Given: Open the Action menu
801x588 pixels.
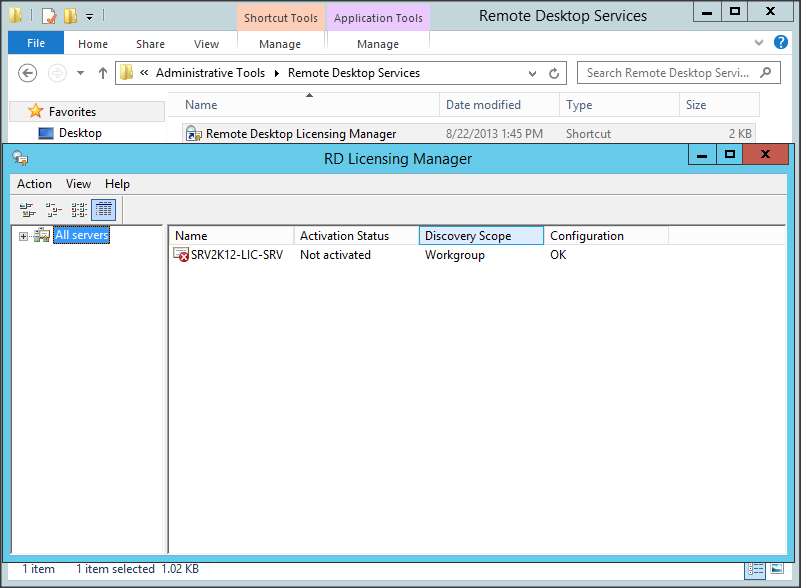Looking at the screenshot, I should click(34, 184).
